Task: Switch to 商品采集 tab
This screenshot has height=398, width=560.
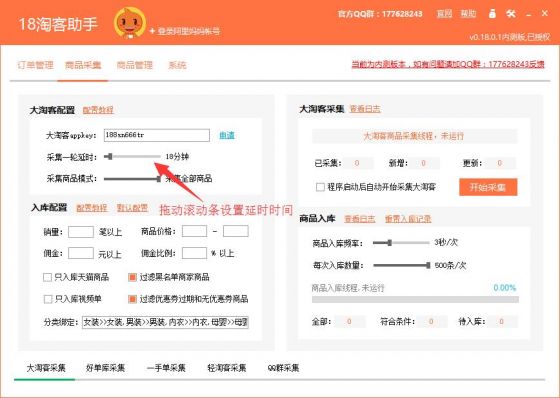Action: click(83, 65)
